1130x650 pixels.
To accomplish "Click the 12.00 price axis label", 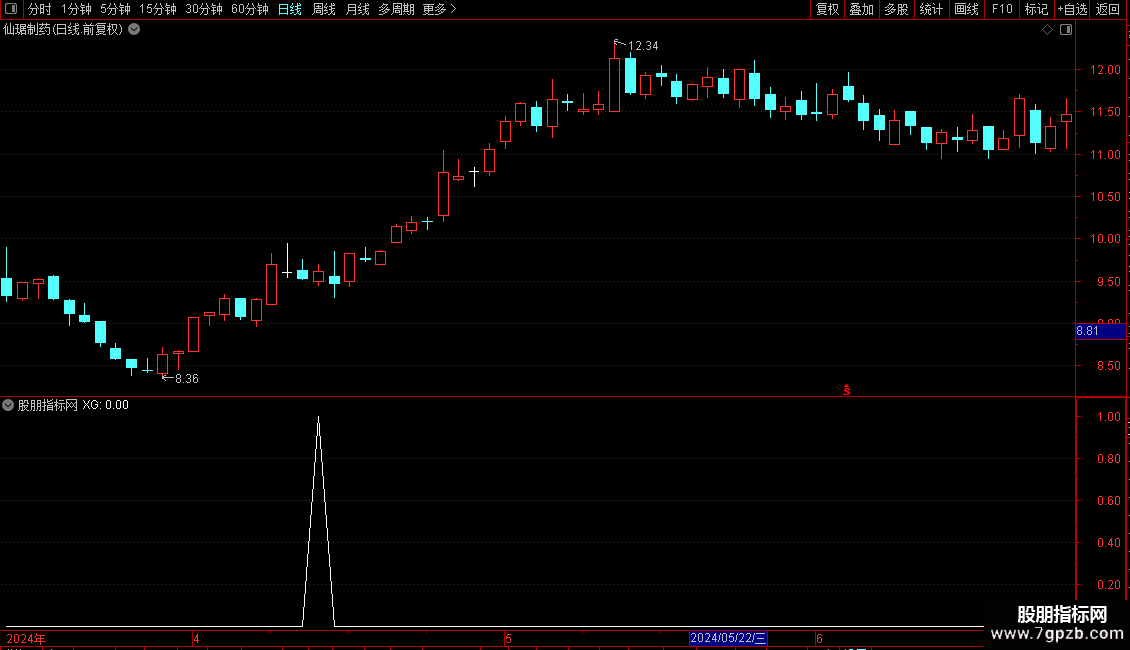I will point(1105,70).
